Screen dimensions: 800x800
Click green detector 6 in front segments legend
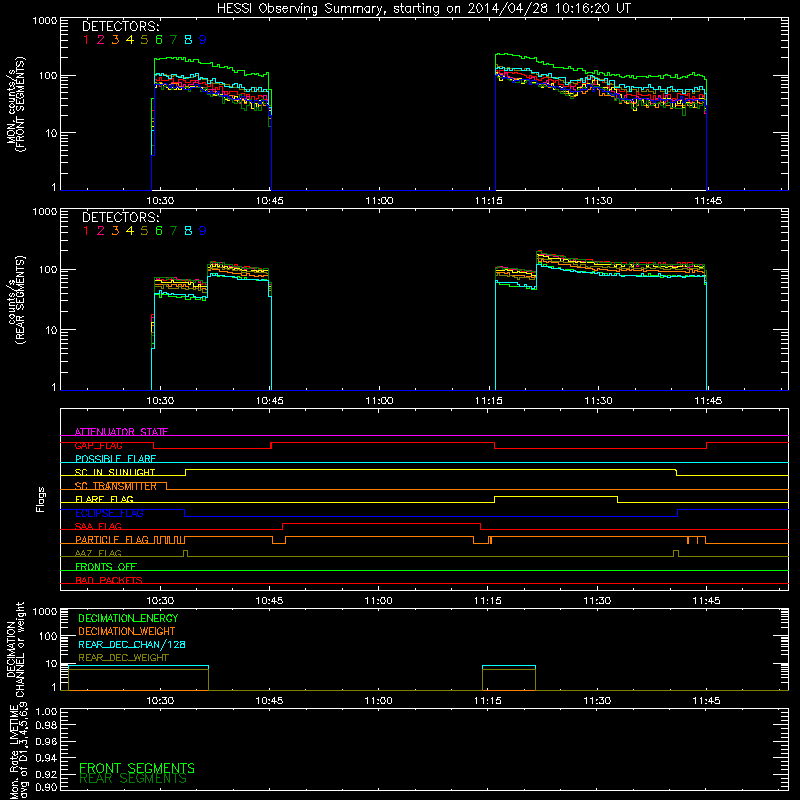click(159, 40)
